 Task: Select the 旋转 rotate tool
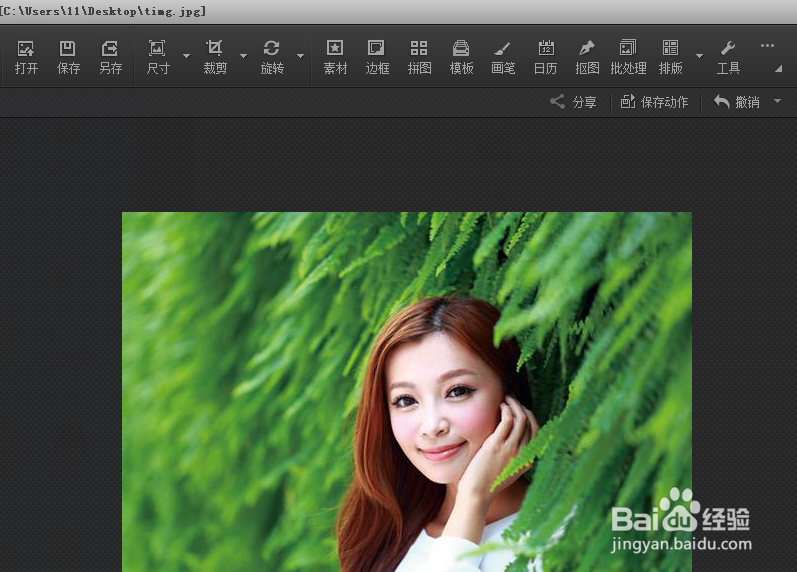pos(272,57)
